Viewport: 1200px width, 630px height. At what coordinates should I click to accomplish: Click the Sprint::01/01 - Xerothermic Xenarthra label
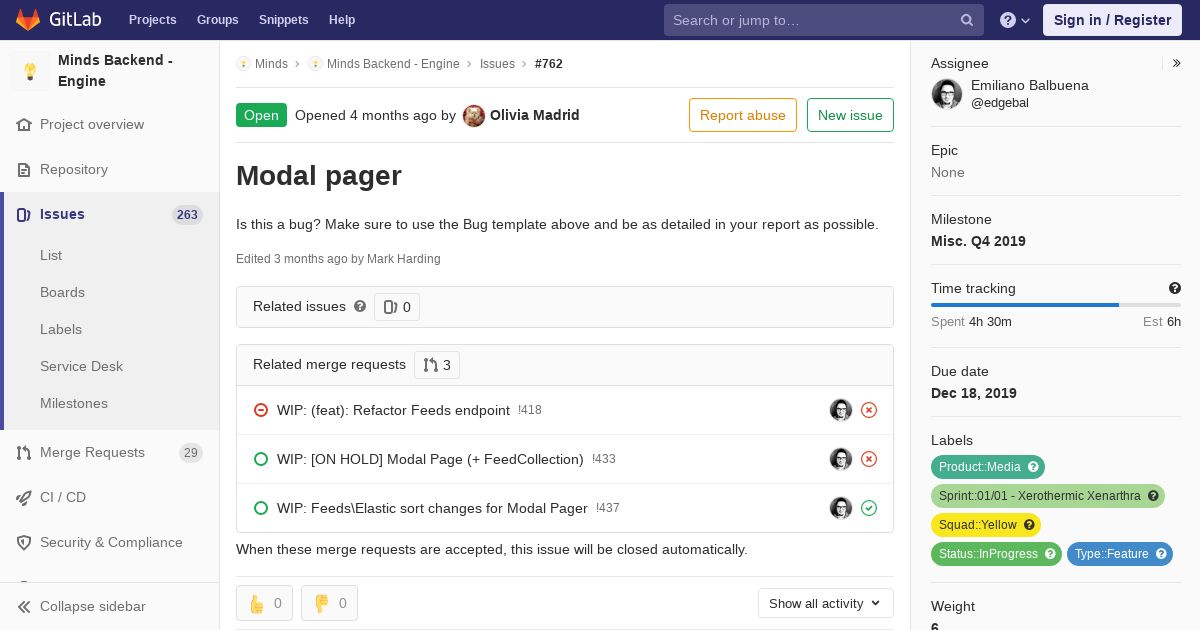pos(1048,496)
